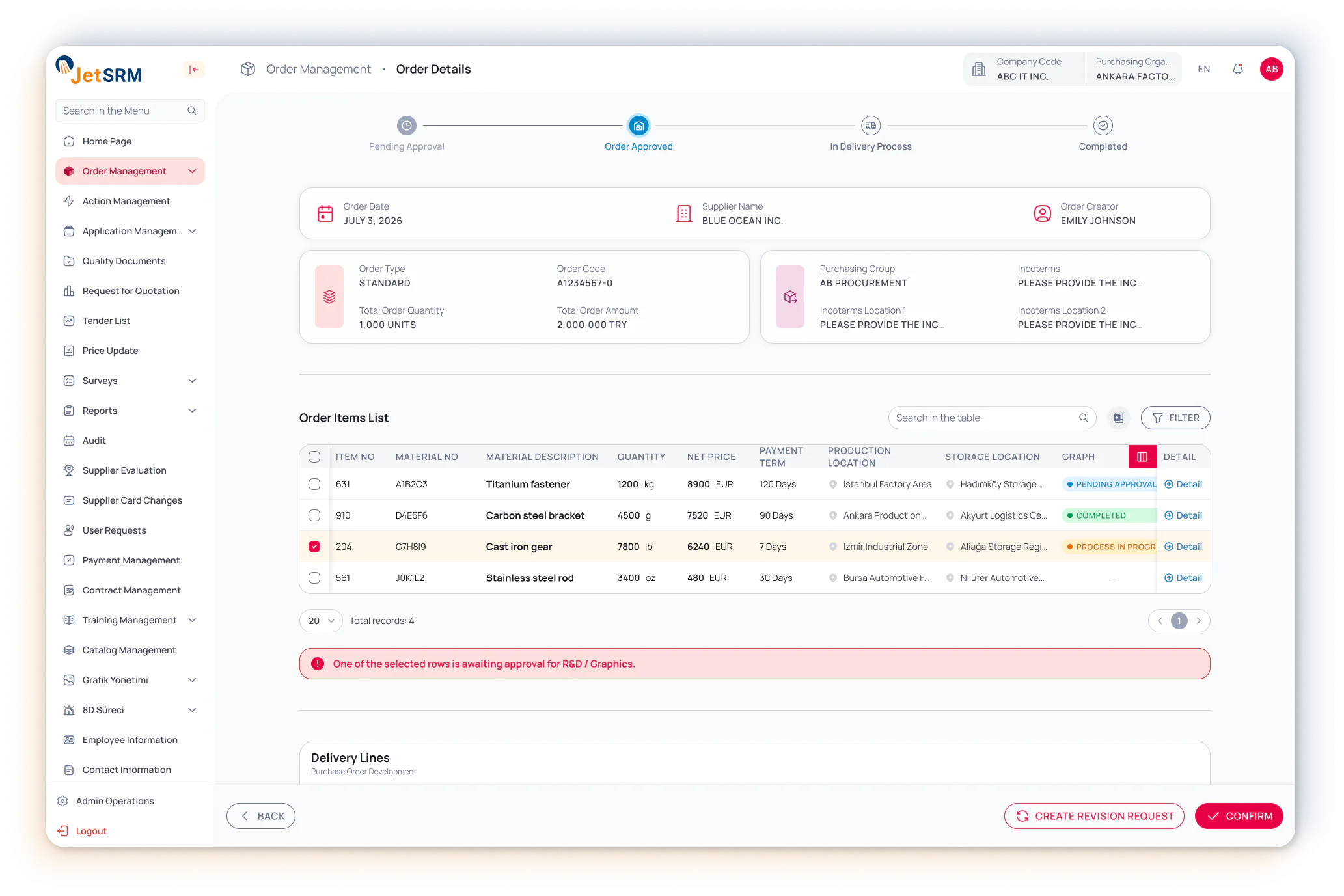Open Request for Quotation menu item
The width and height of the screenshot is (1344, 896).
[x=130, y=291]
